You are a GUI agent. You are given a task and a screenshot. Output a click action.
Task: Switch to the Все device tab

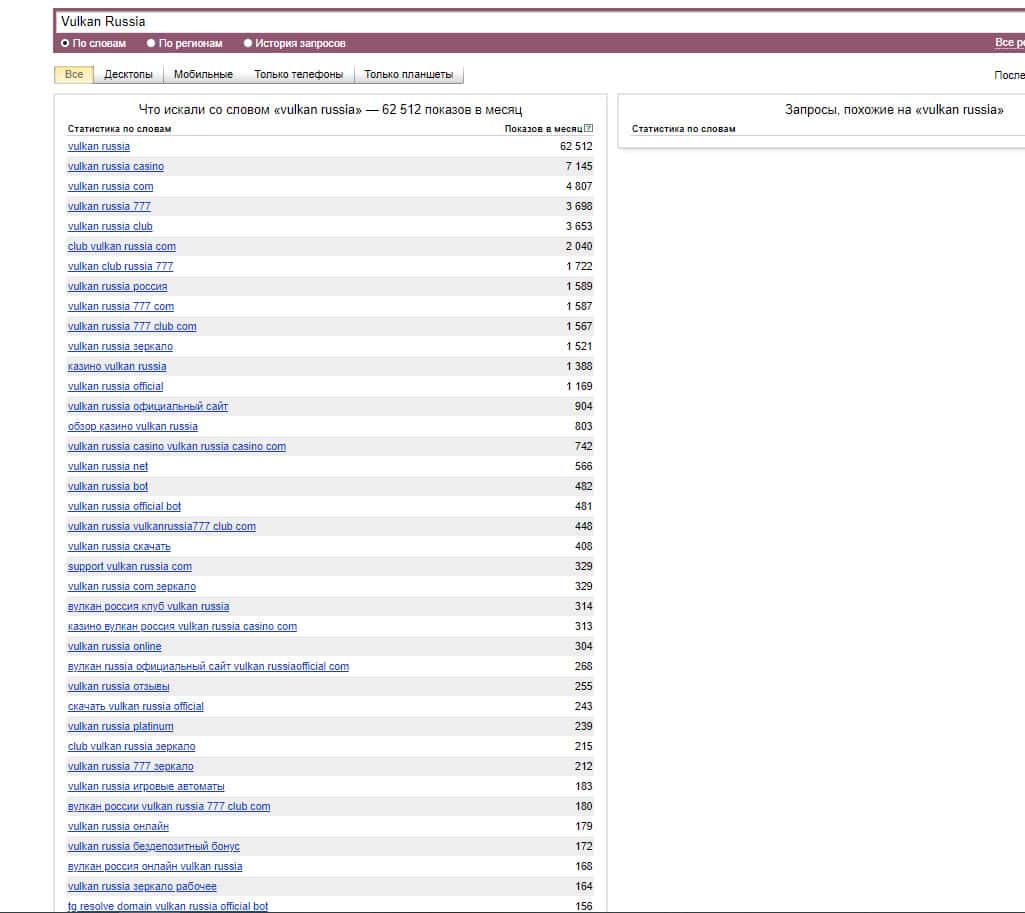74,75
